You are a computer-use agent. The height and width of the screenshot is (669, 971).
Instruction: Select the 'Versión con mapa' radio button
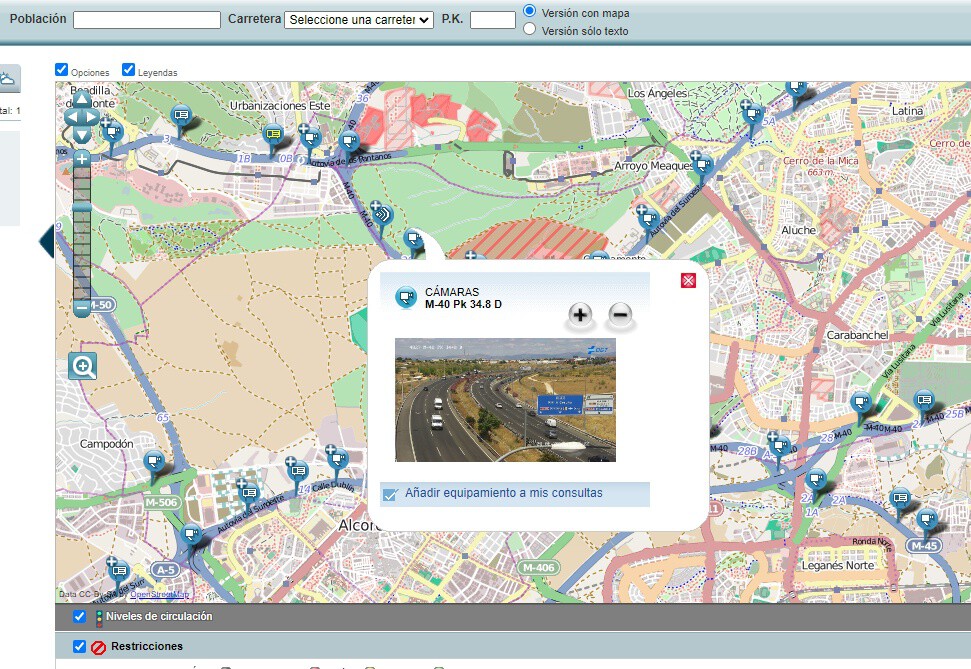[x=529, y=11]
